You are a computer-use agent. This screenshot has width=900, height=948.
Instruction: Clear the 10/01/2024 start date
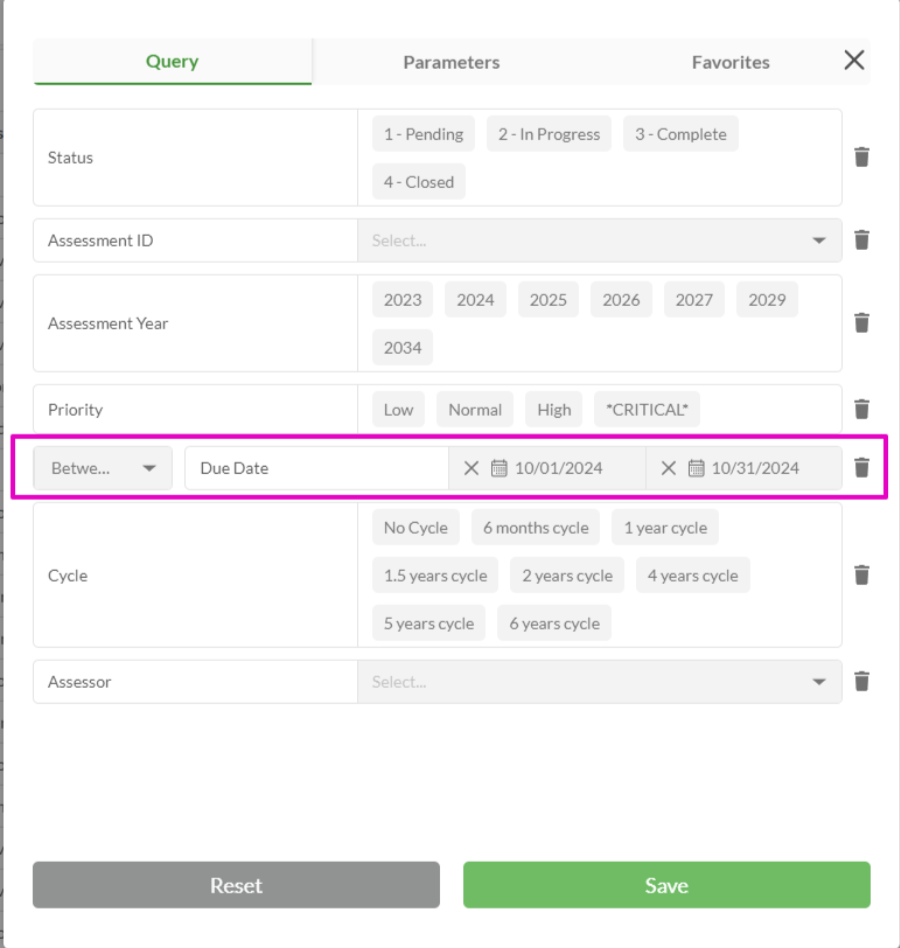pos(472,468)
